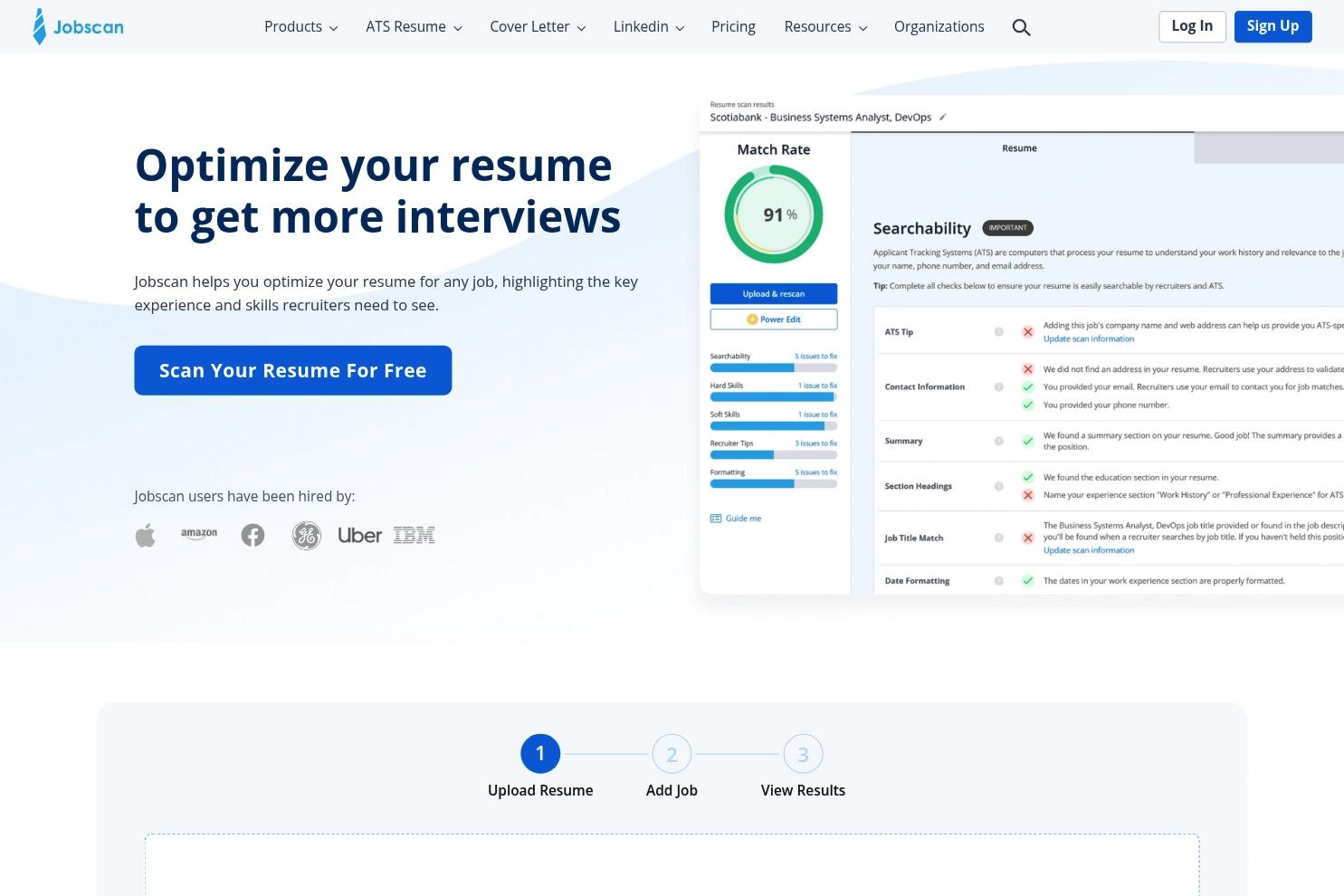Click Scan Your Resume For Free
Viewport: 1344px width, 896px height.
coord(293,370)
